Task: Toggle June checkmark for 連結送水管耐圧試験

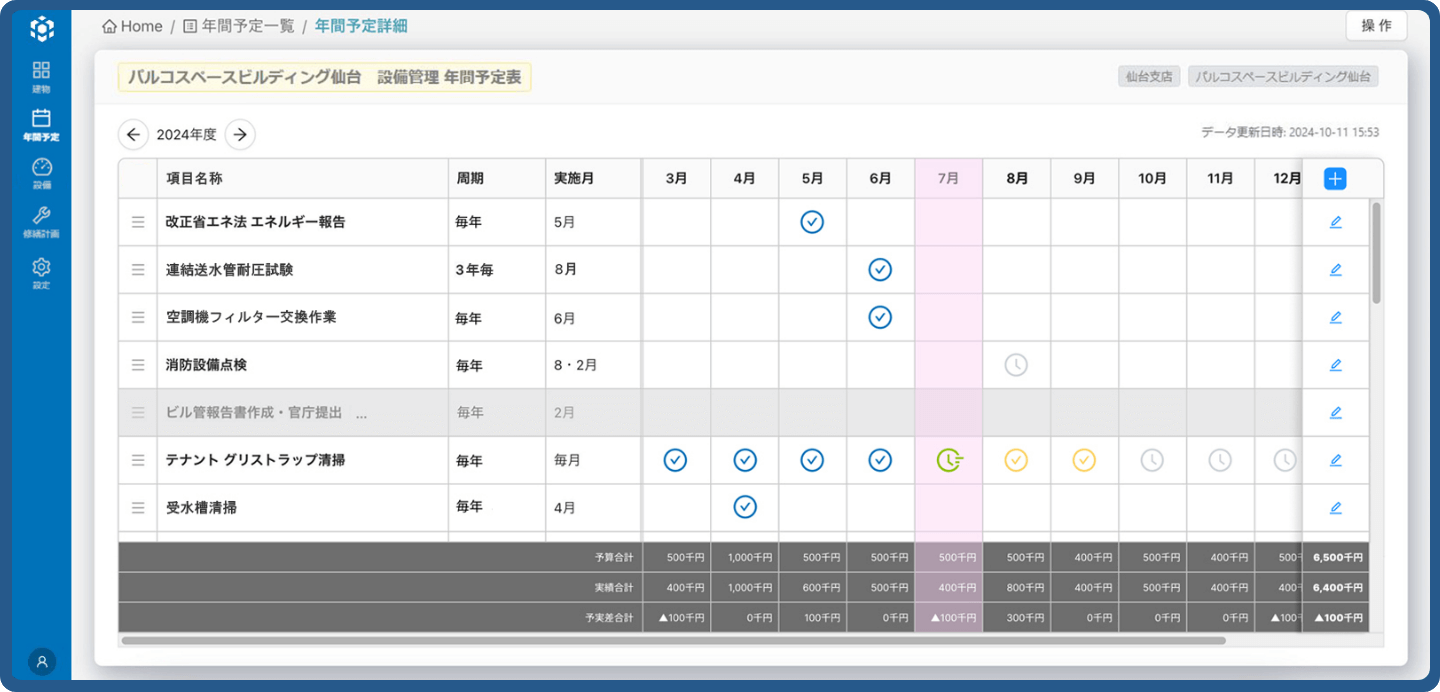Action: (880, 269)
